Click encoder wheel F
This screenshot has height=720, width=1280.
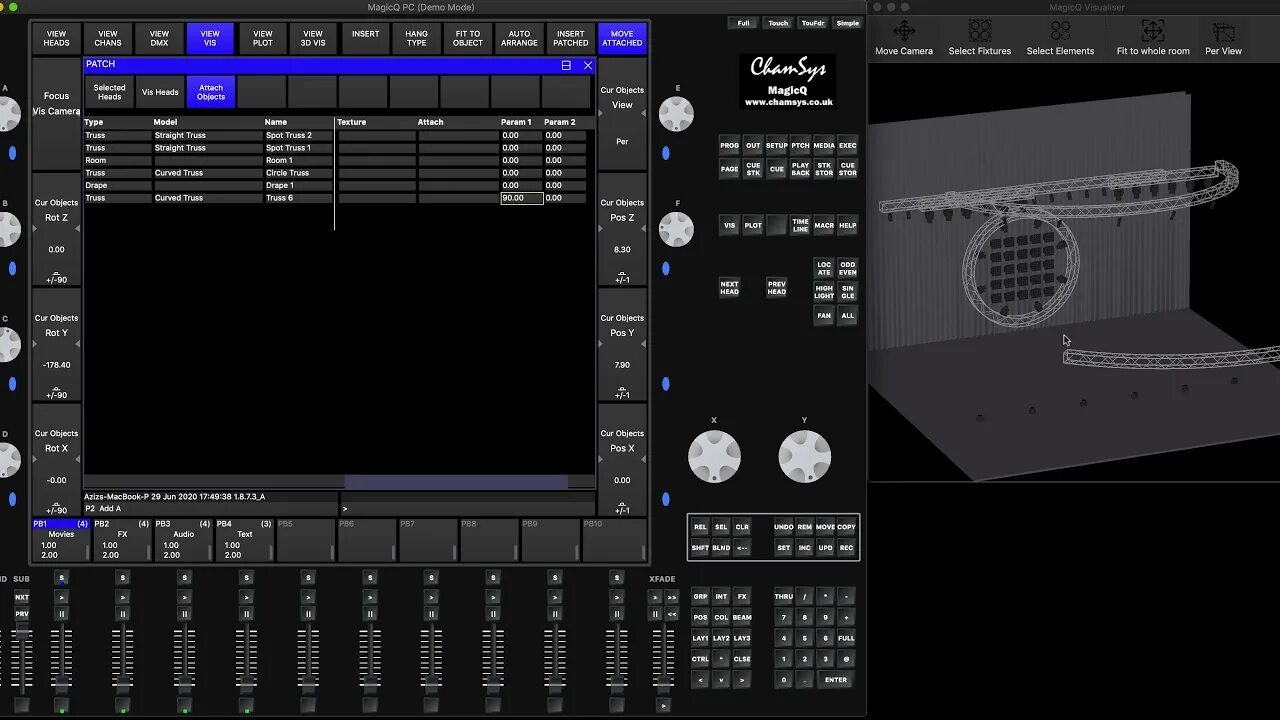677,230
